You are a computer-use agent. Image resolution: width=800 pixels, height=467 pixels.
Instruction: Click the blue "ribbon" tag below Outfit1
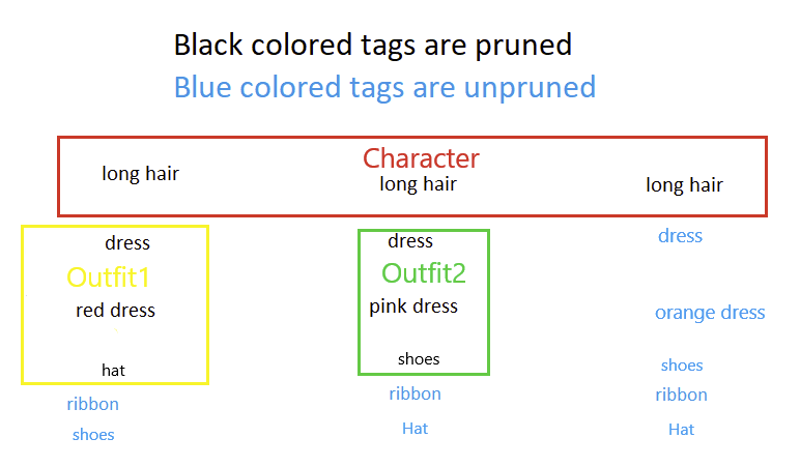coord(93,404)
